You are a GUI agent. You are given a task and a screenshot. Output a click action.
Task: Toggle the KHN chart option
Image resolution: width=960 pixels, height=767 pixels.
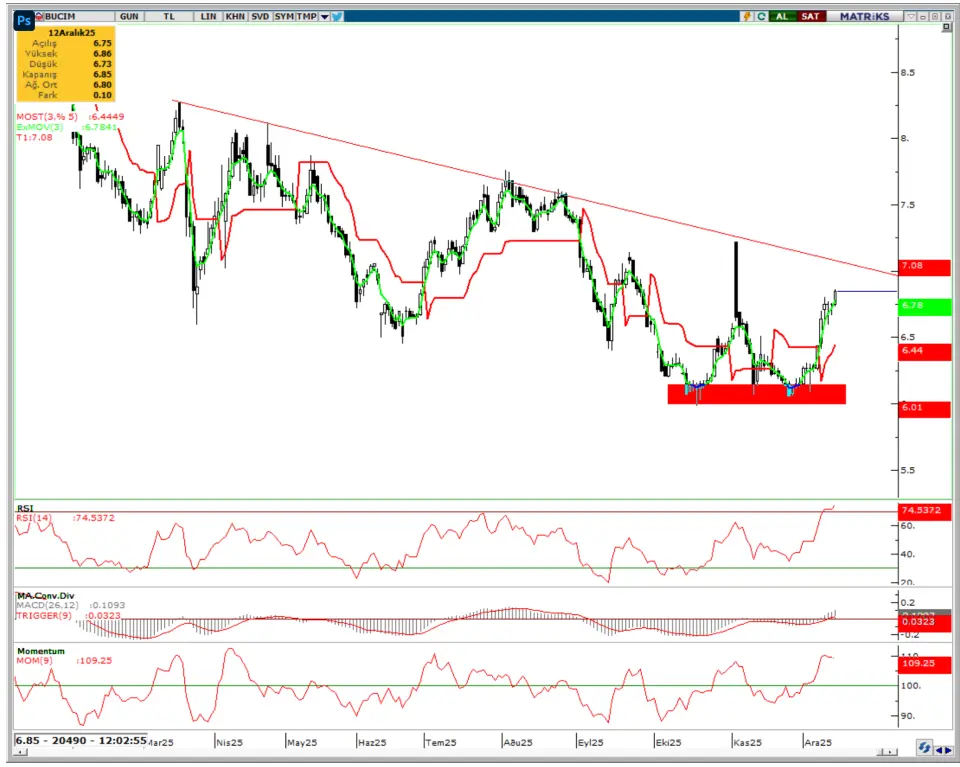tap(235, 17)
